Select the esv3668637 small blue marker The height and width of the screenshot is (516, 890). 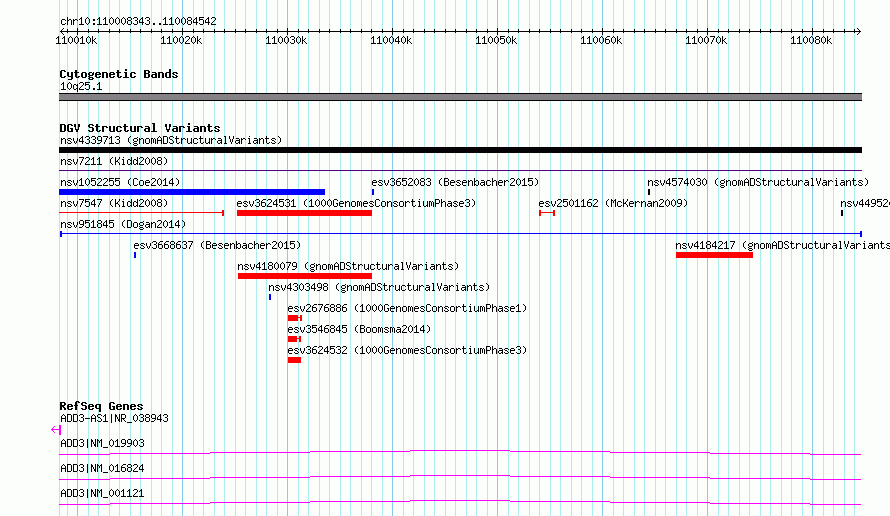(x=135, y=255)
